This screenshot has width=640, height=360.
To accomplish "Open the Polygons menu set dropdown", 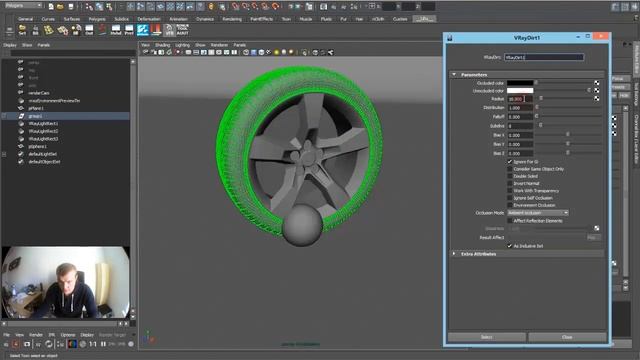I will point(23,6).
